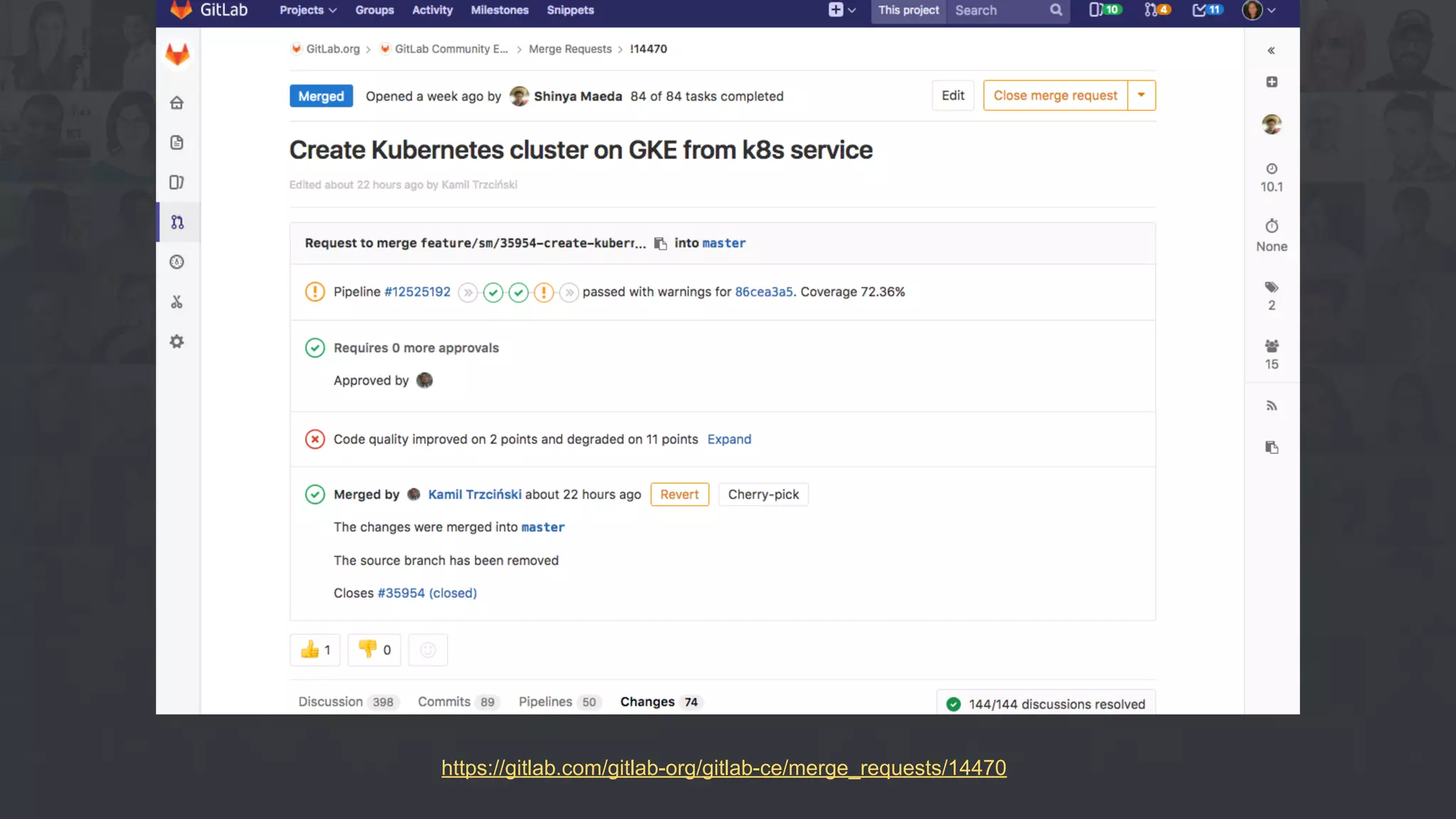Click the GitLab logo in top navbar
Screen dimensions: 1456x819
[x=209, y=10]
